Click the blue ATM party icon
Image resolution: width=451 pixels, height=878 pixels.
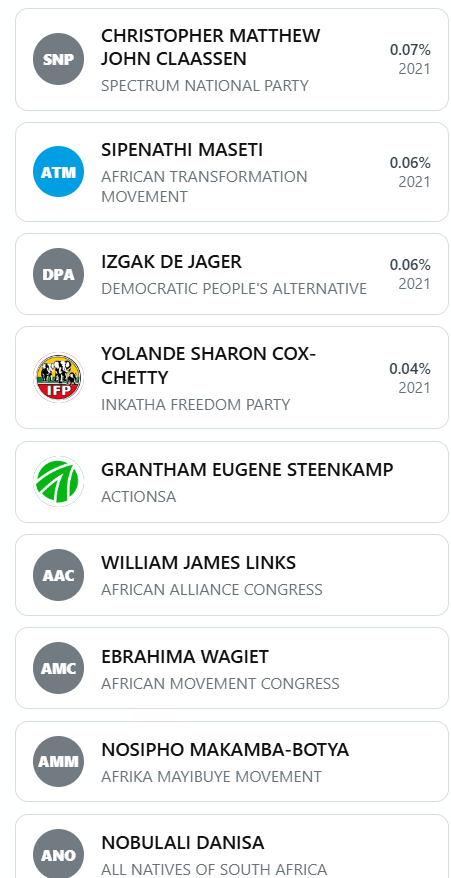(x=58, y=172)
